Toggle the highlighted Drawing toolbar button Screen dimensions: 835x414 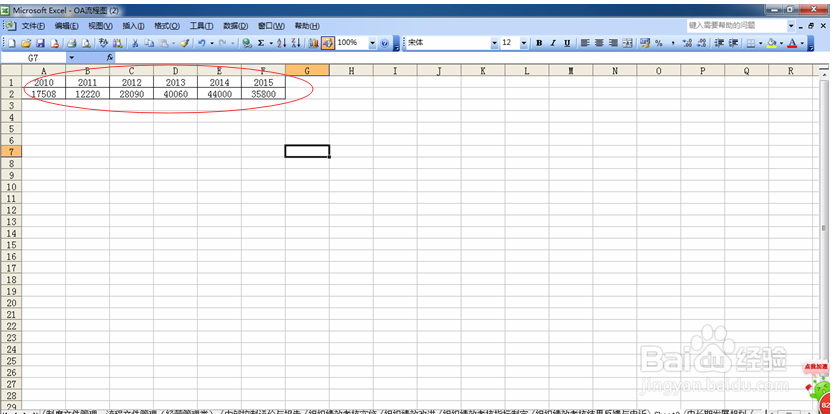coord(328,43)
